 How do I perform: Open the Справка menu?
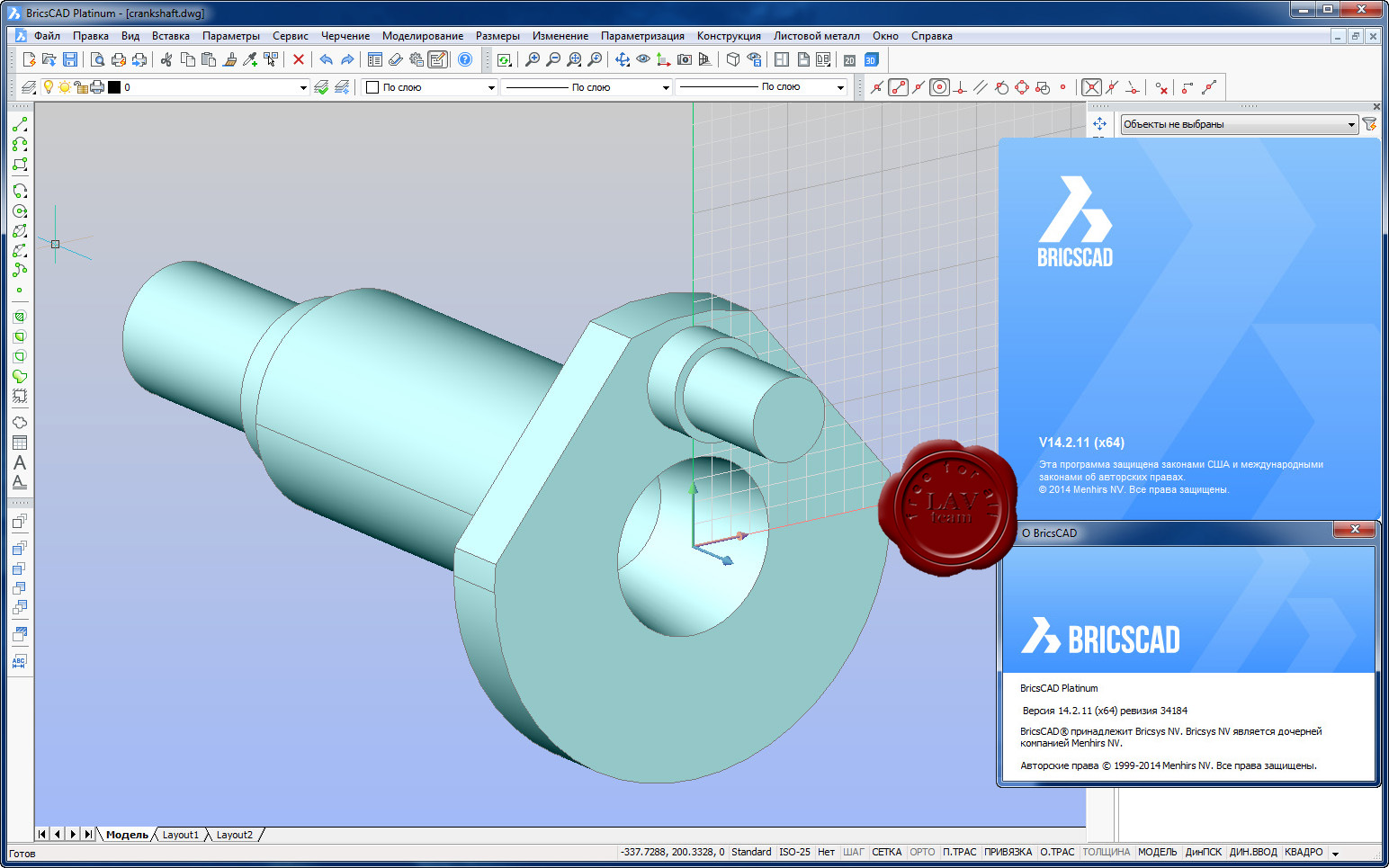[931, 36]
